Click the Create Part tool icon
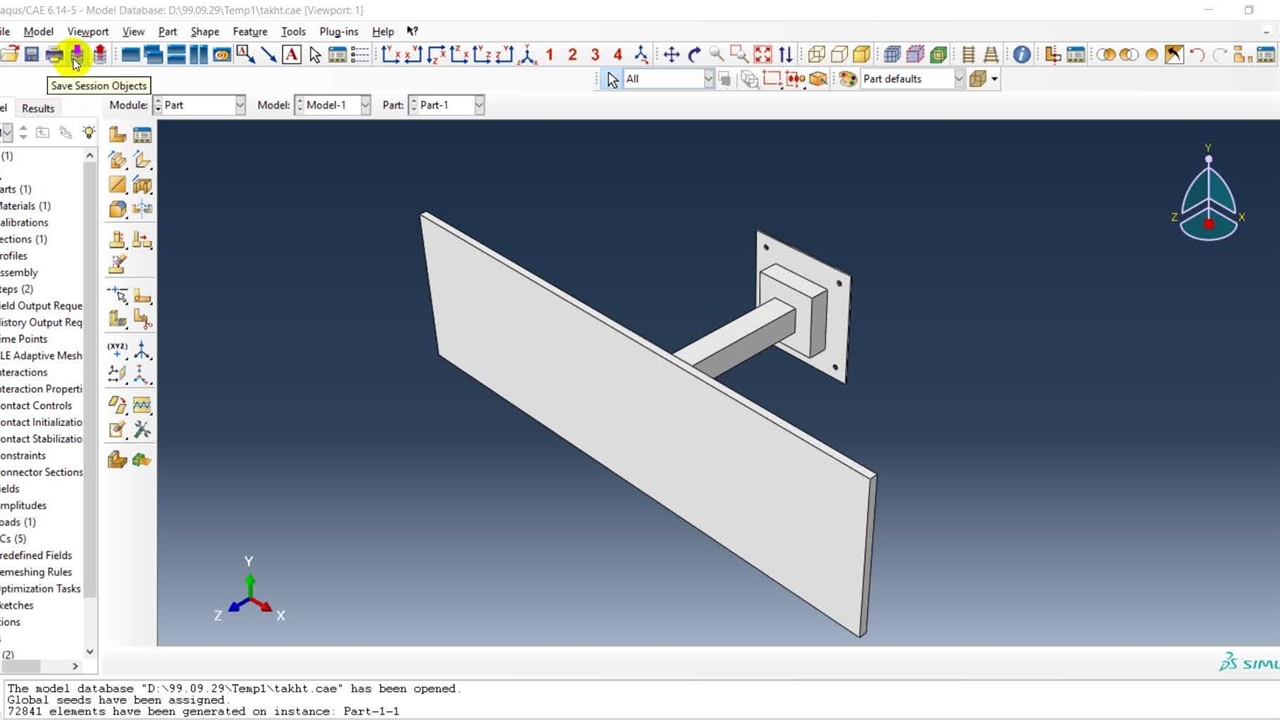The image size is (1280, 720). (x=118, y=135)
